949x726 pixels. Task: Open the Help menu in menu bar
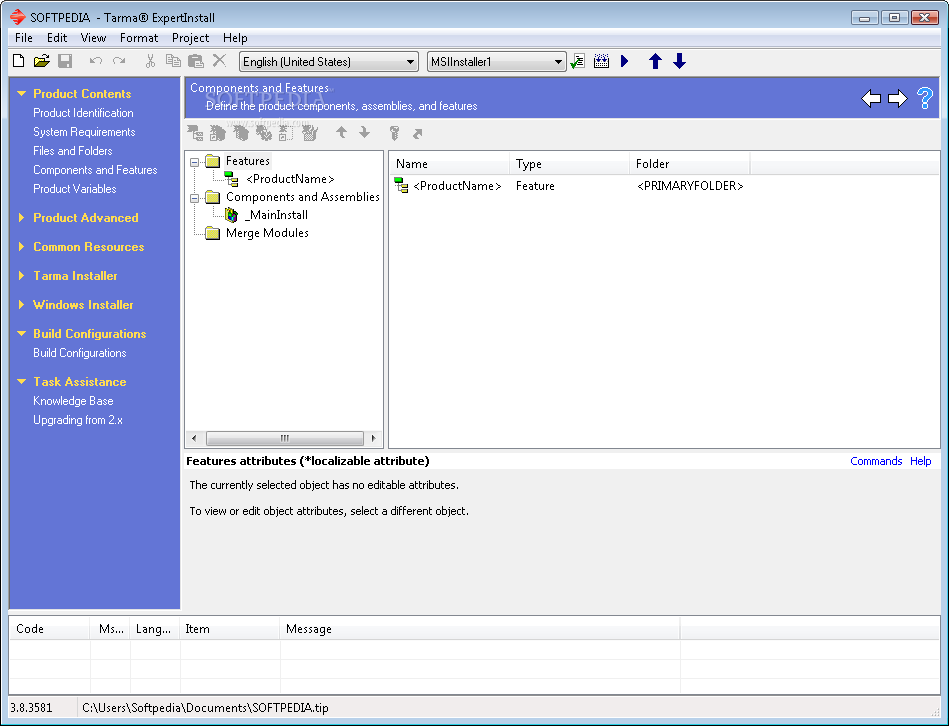click(235, 38)
